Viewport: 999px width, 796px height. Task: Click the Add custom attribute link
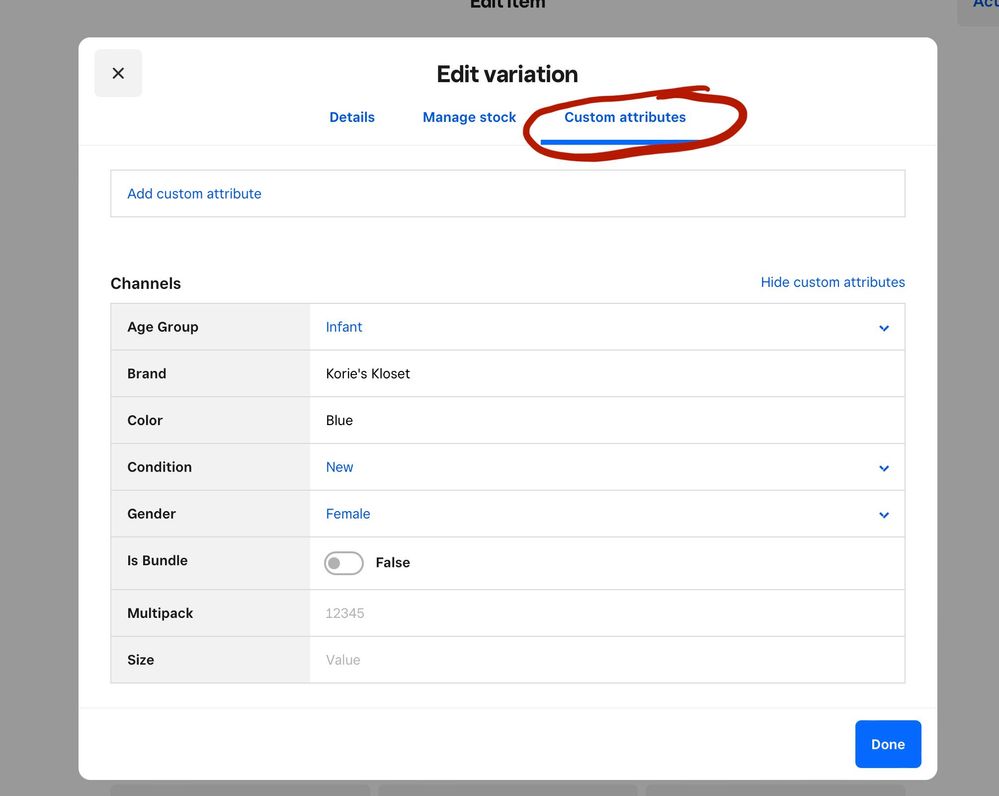(x=194, y=194)
